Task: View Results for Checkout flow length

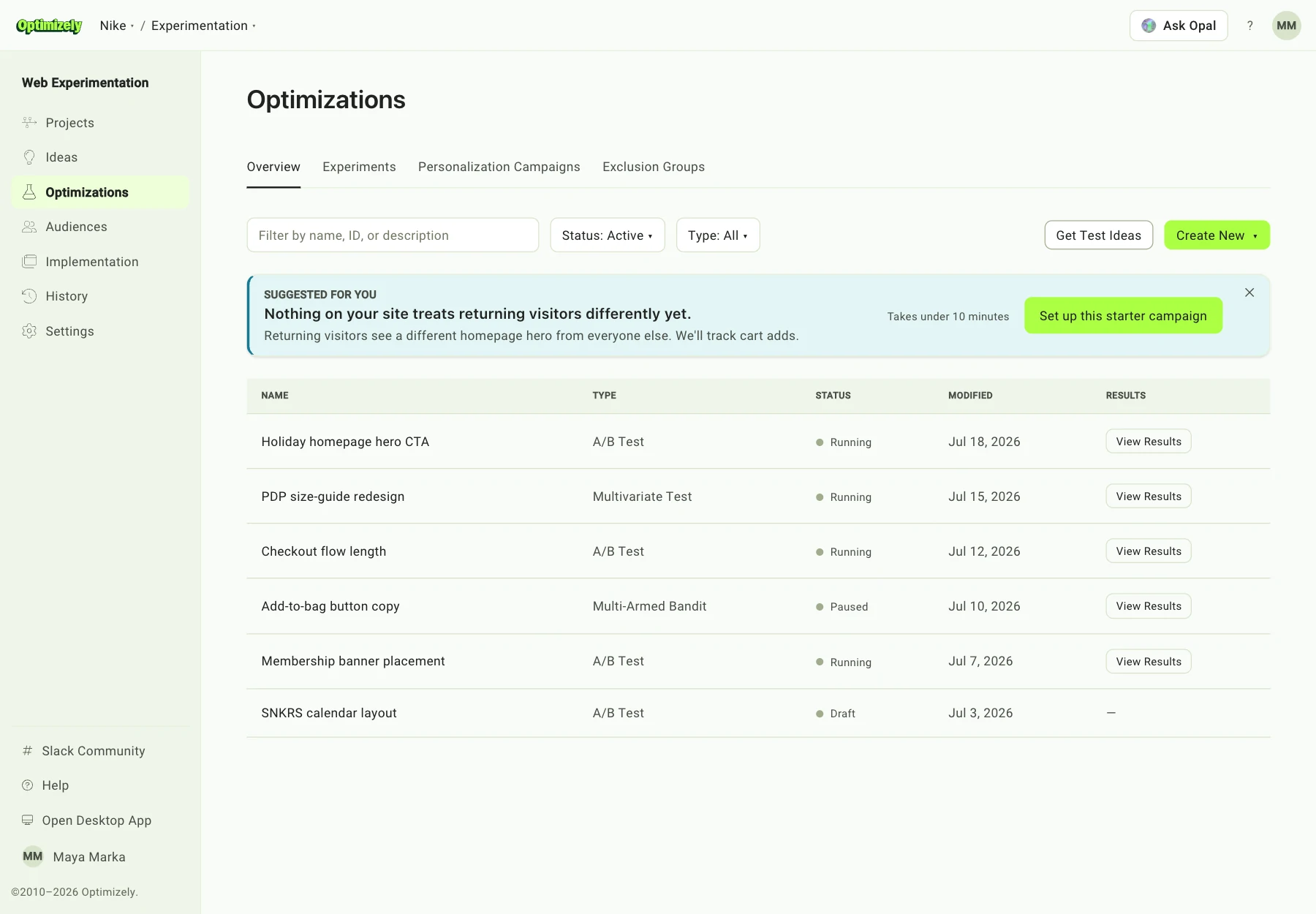Action: [1149, 551]
